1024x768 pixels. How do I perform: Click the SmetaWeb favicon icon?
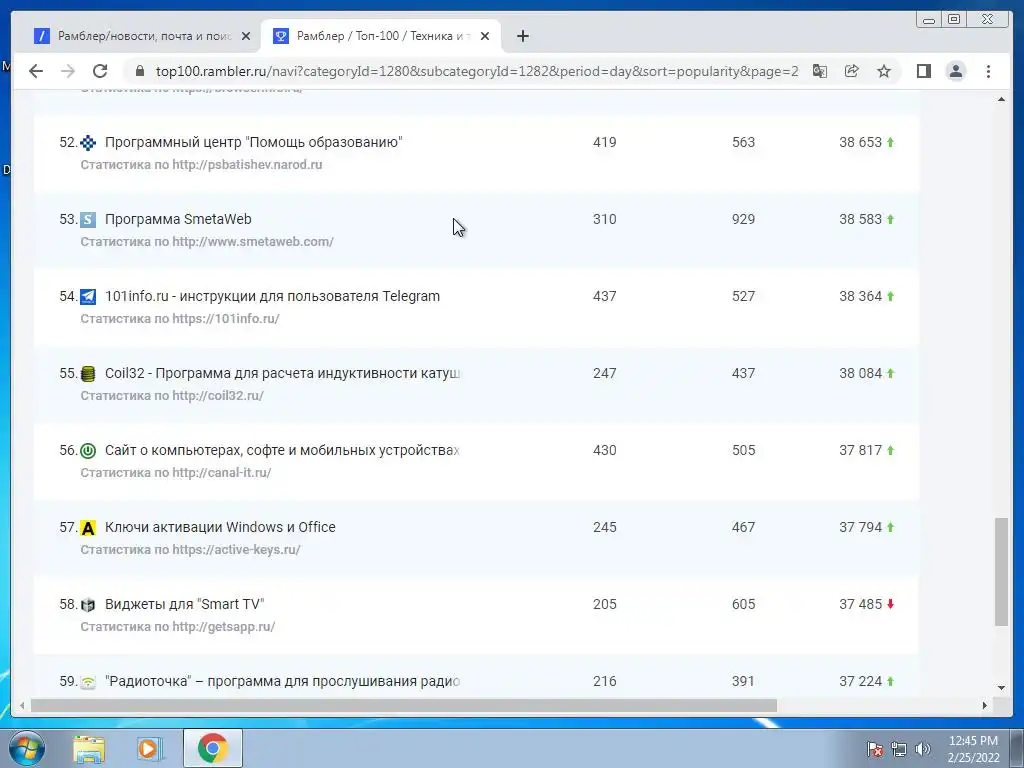[x=88, y=219]
